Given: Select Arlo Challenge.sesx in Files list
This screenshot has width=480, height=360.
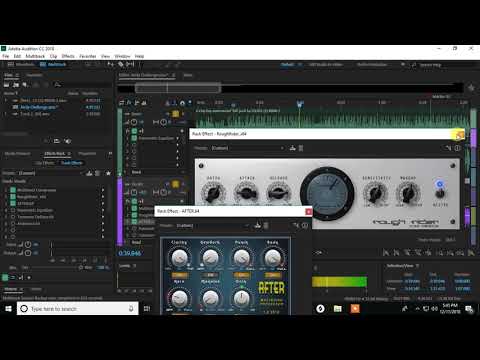Looking at the screenshot, I should 39,107.
